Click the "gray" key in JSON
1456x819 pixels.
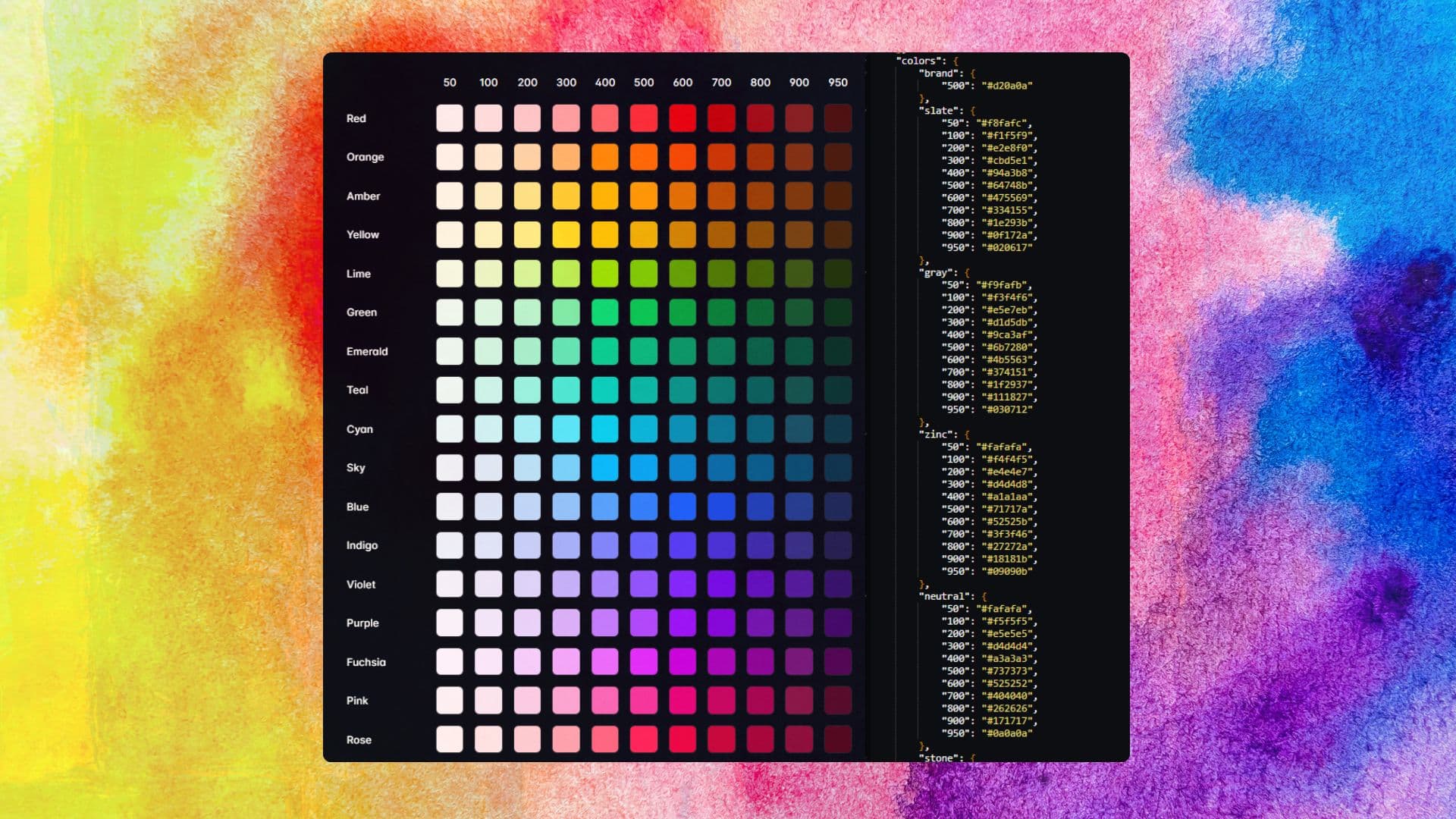[936, 272]
